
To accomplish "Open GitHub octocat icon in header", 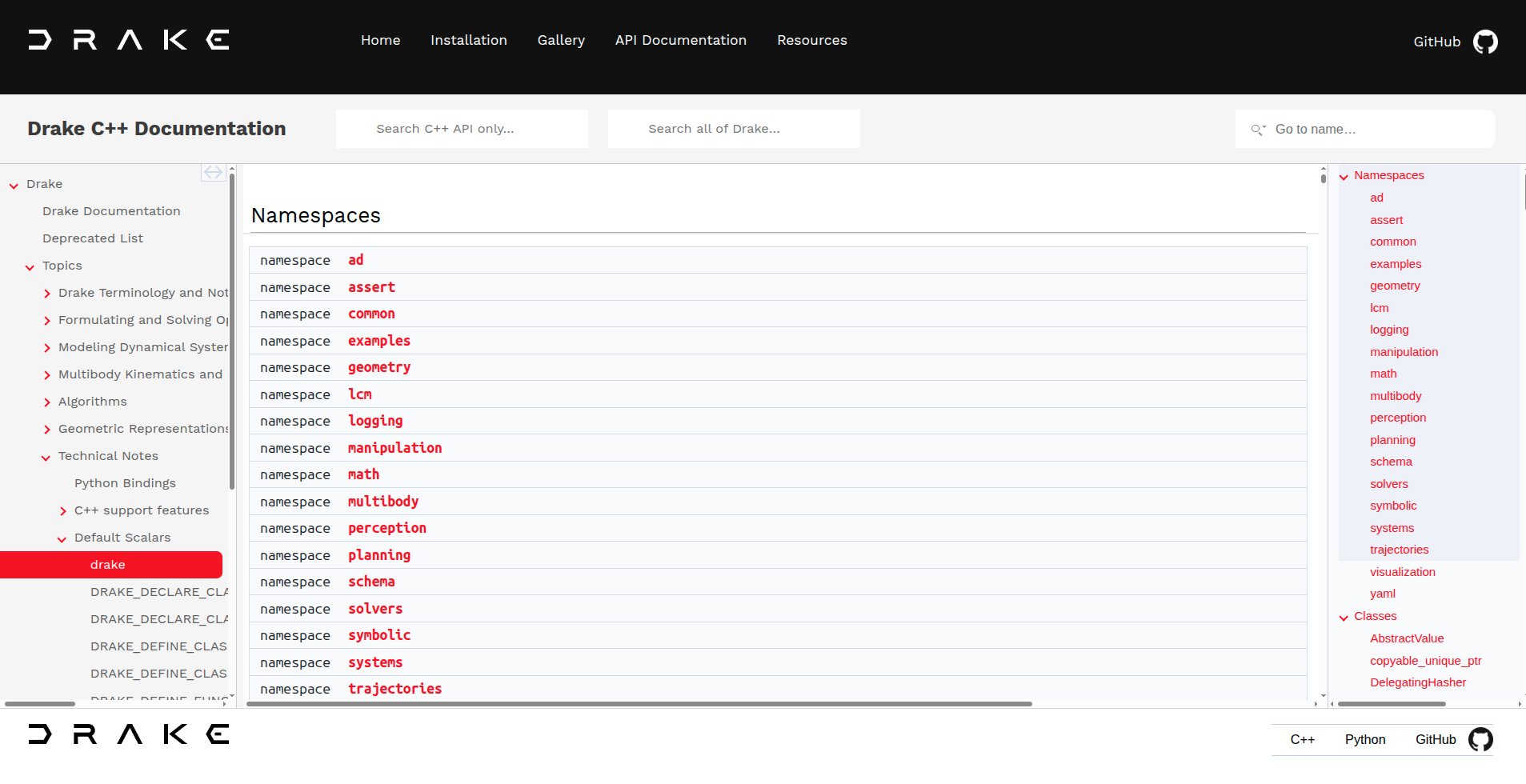I will (1485, 42).
